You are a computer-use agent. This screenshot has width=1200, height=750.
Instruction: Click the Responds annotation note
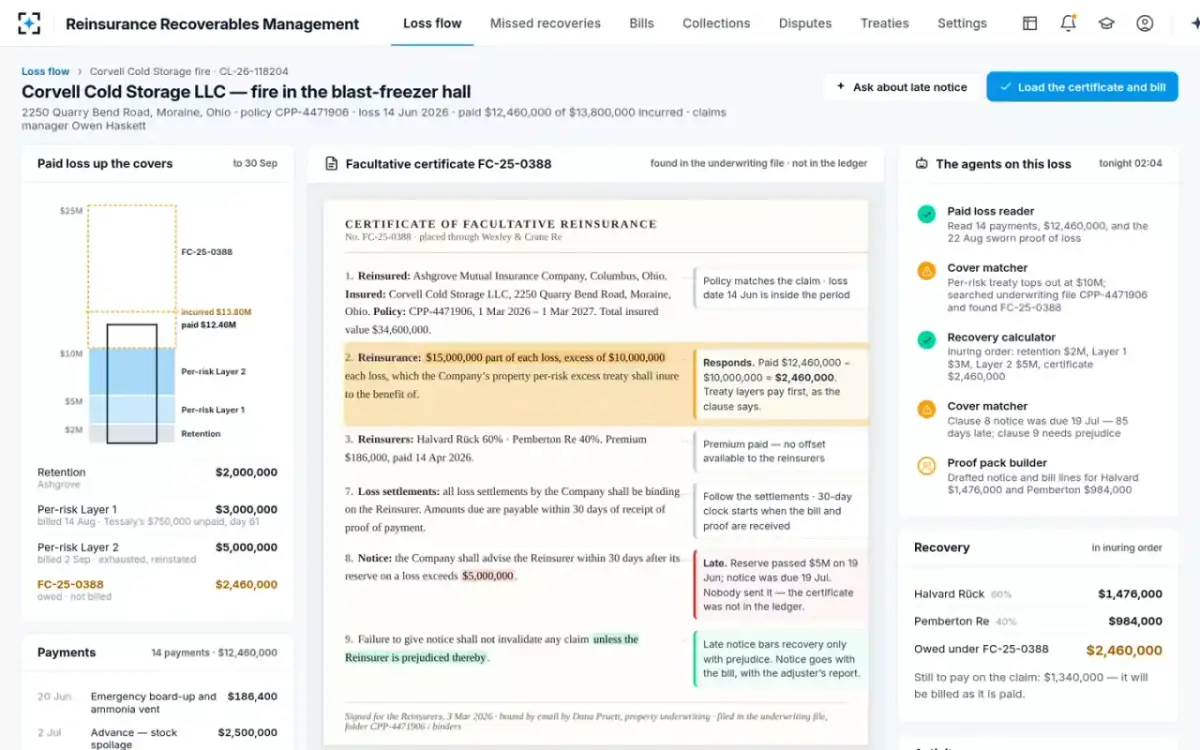coord(783,384)
